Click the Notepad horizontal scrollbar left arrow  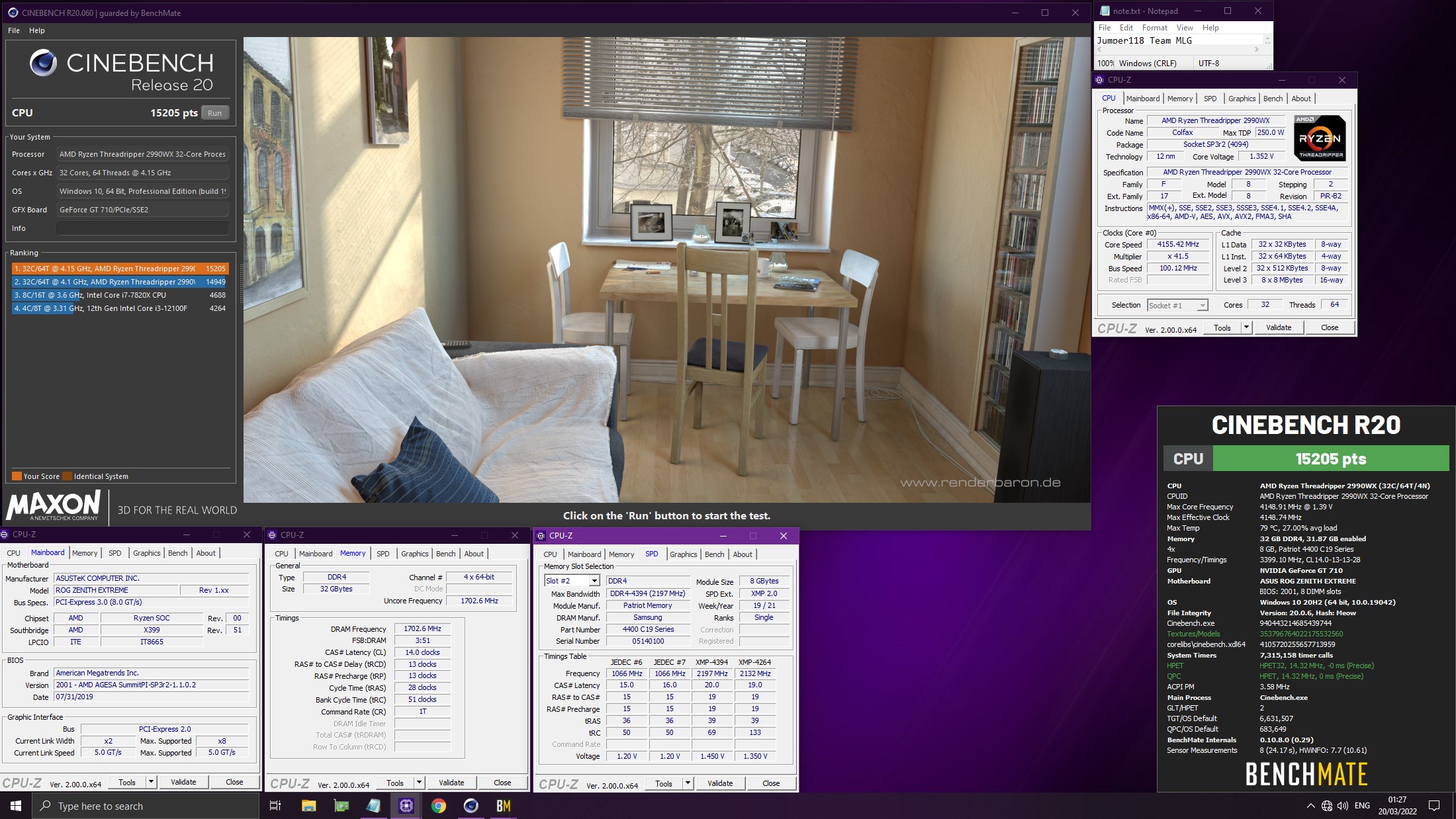[x=1100, y=50]
